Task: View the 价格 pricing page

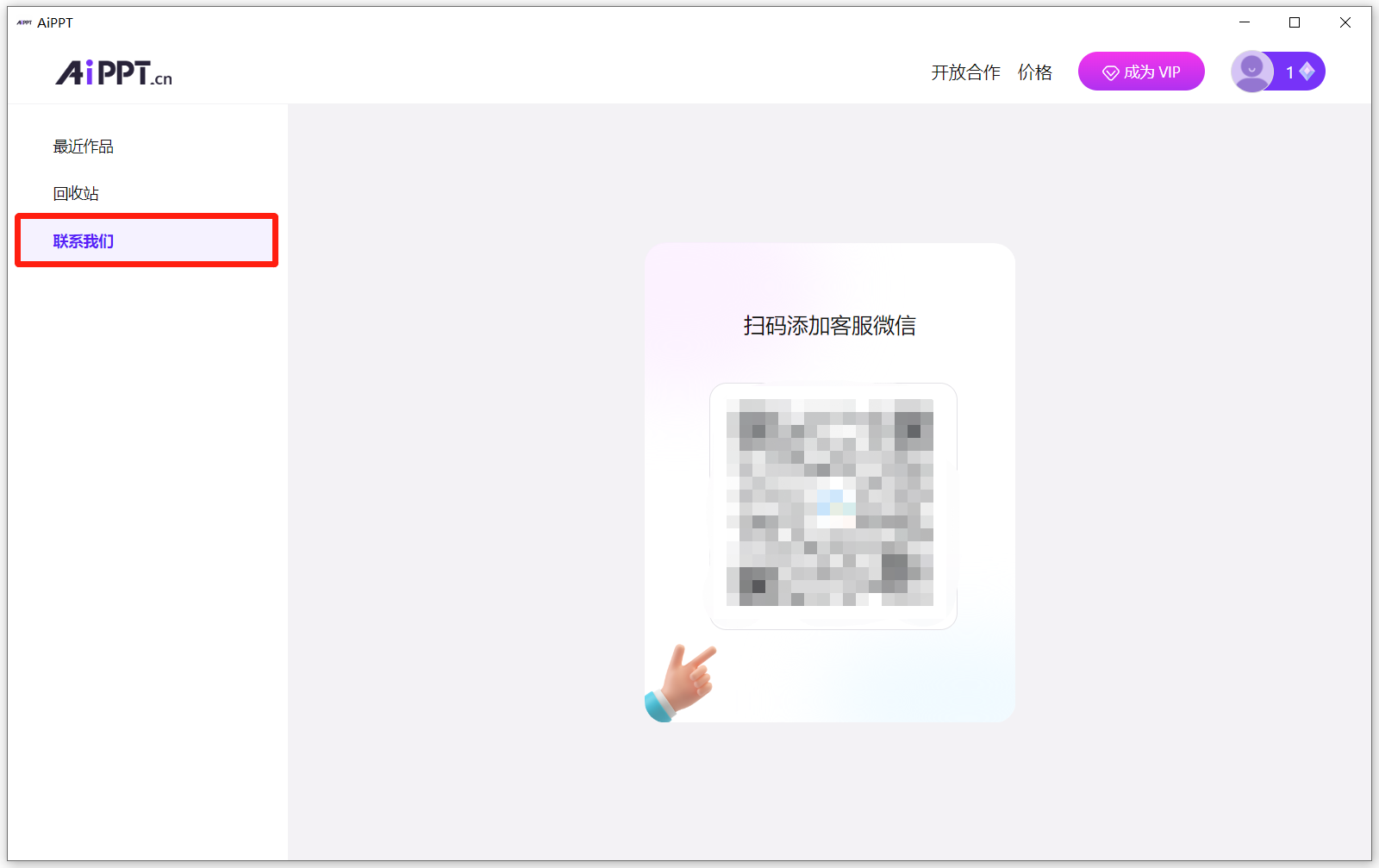Action: pyautogui.click(x=1034, y=72)
